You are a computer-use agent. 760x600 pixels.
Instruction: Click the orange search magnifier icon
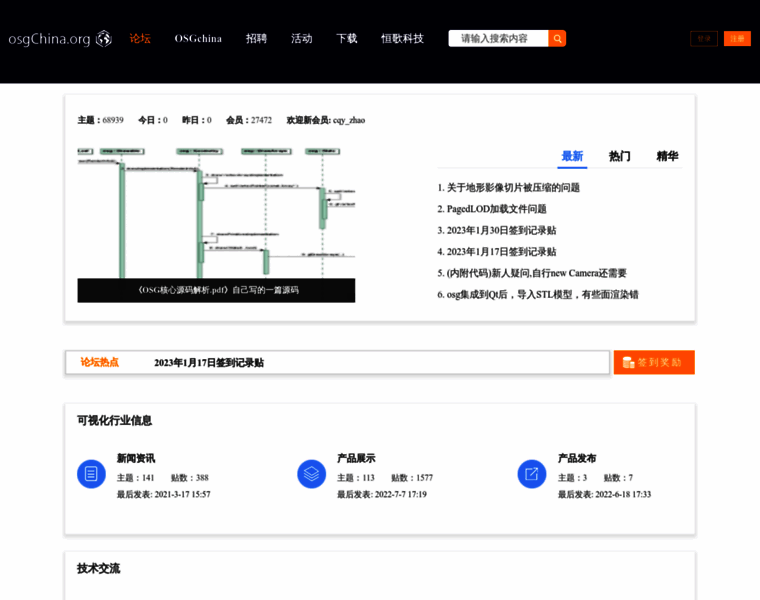coord(557,38)
